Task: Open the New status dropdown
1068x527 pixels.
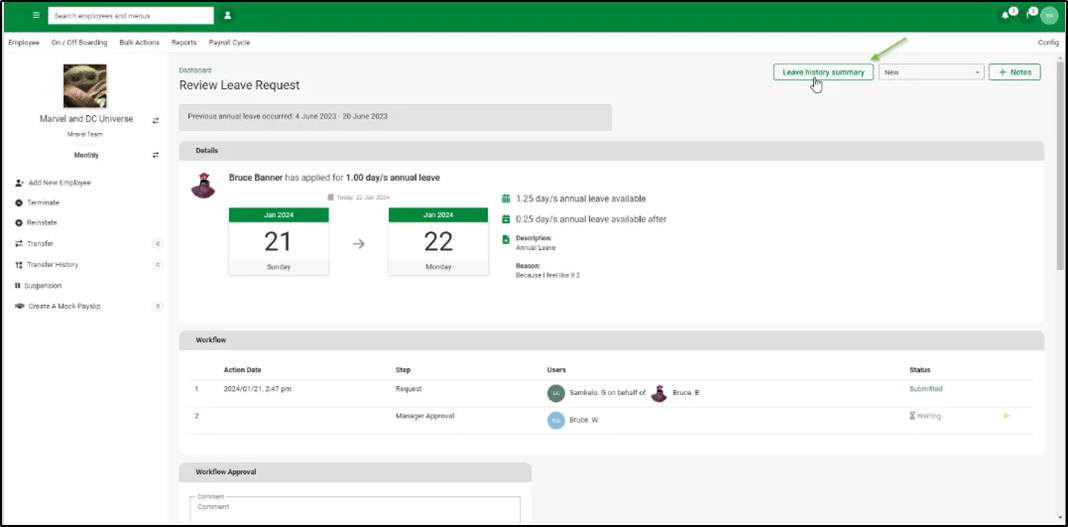Action: click(x=931, y=71)
